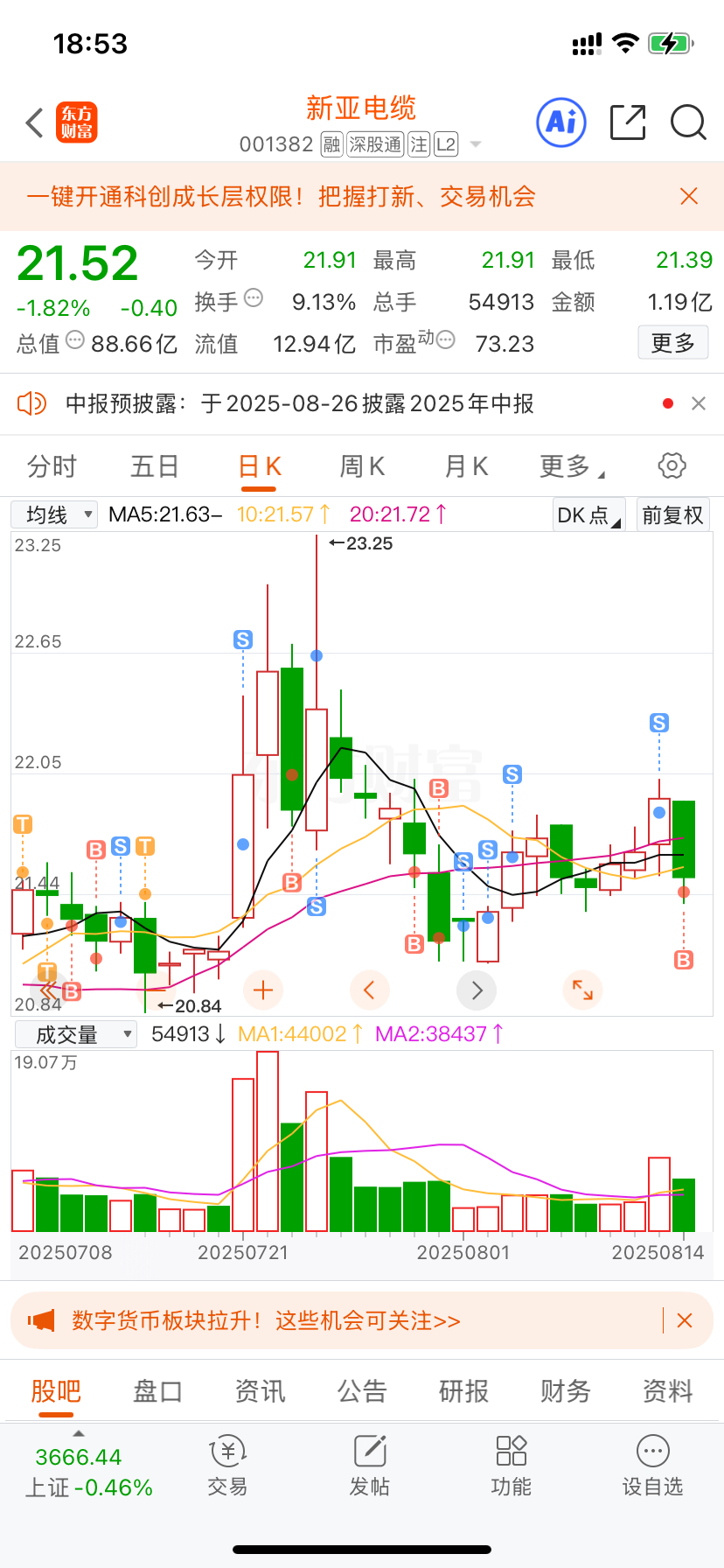Move chart left with arrow button
The image size is (724, 1568).
pyautogui.click(x=369, y=990)
